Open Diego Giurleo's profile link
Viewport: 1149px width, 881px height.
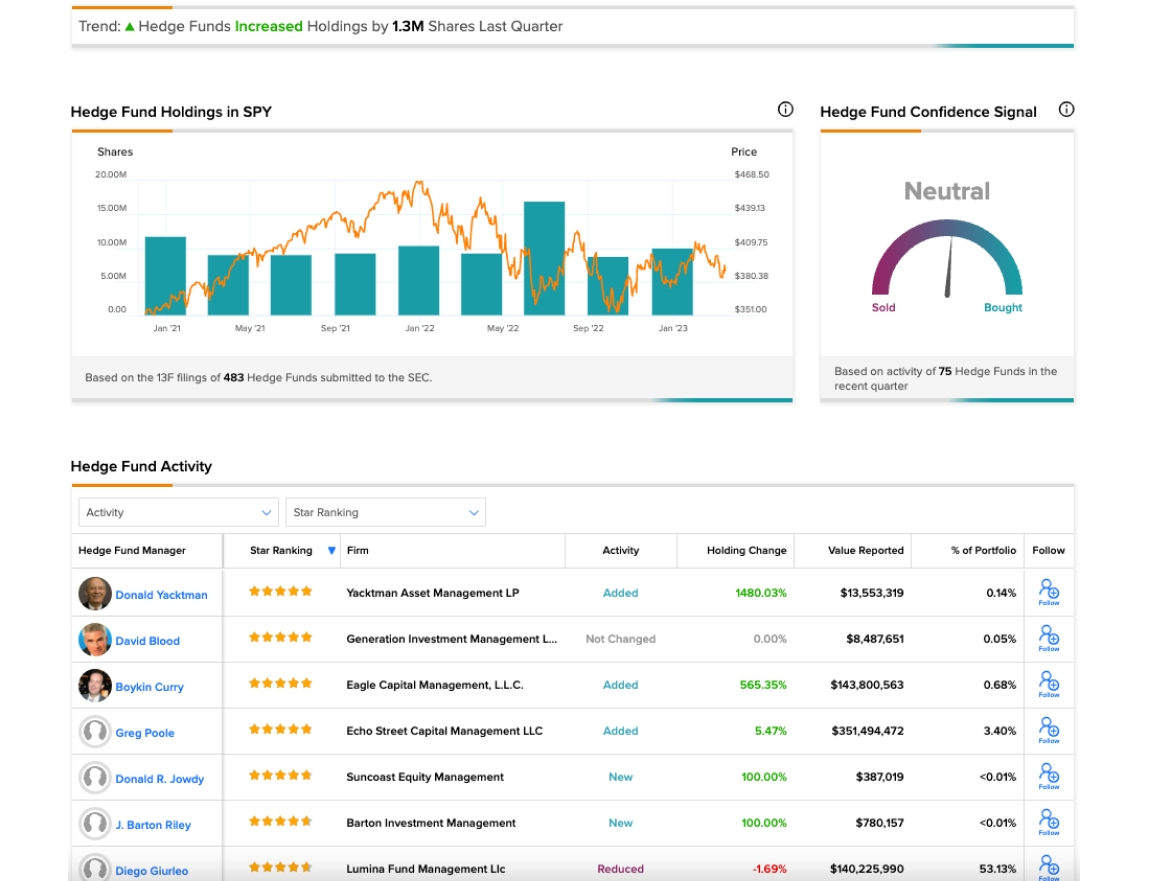[x=152, y=871]
